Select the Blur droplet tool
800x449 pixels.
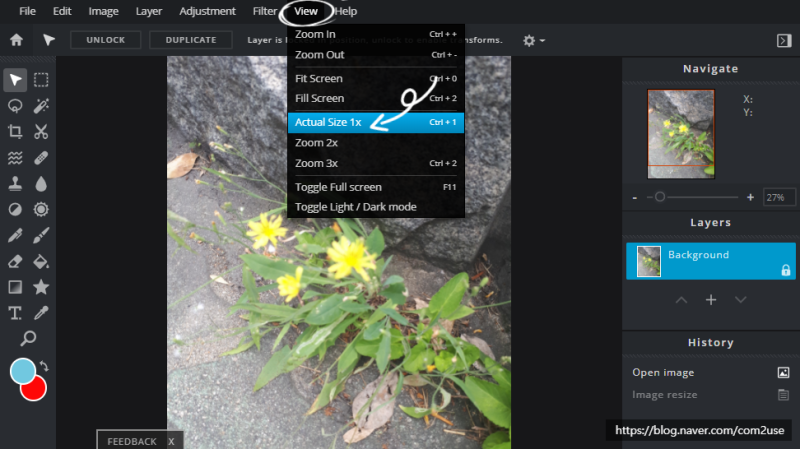click(41, 184)
